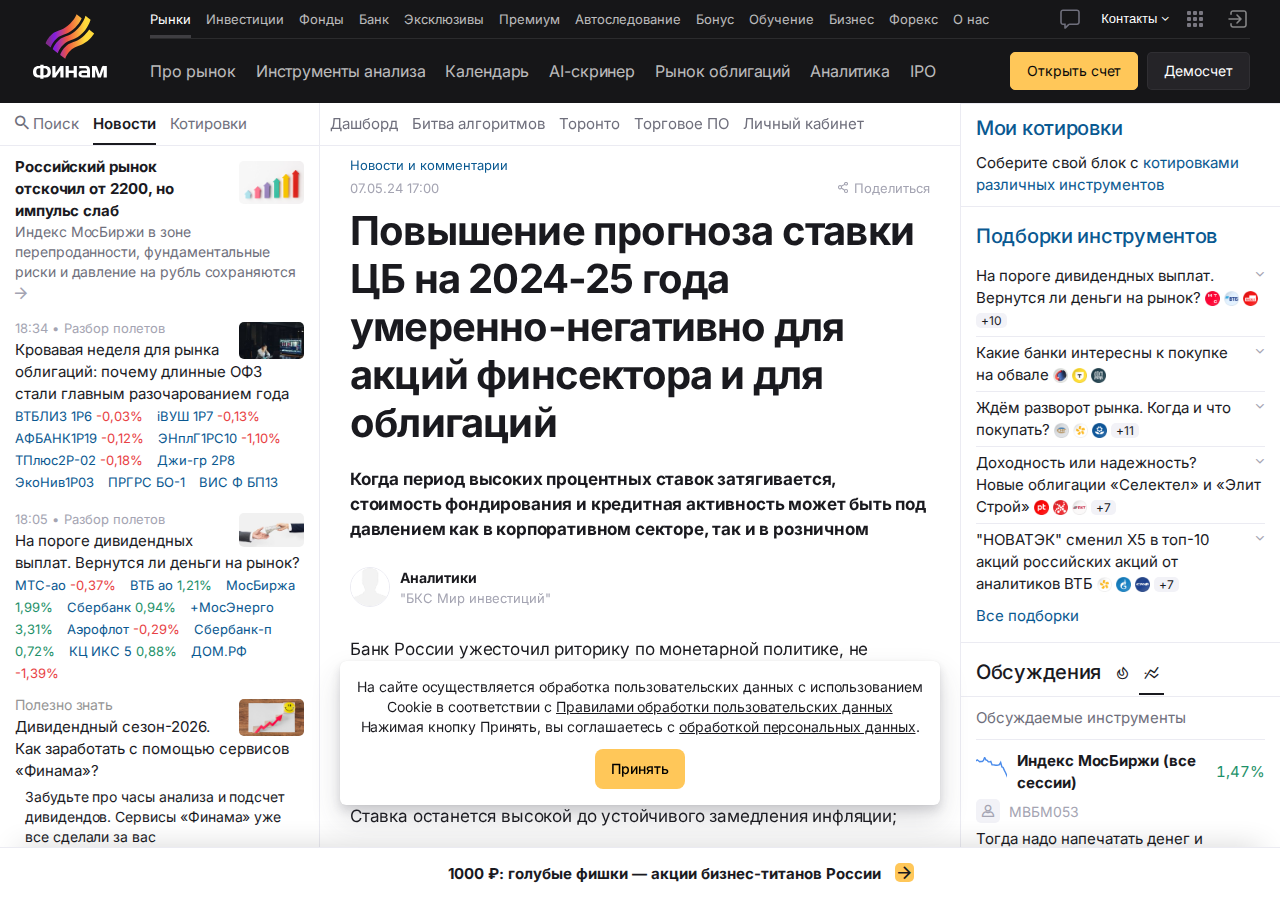Open the Личный кабинет tab

click(803, 123)
